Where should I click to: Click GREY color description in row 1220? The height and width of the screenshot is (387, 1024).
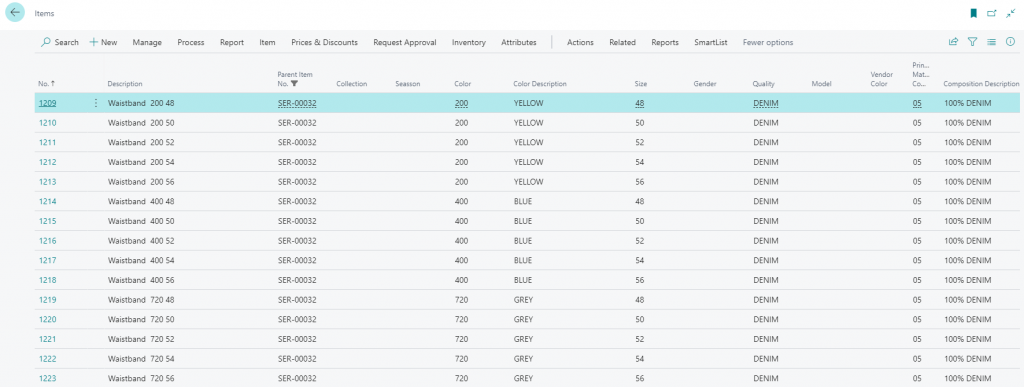[x=523, y=320]
